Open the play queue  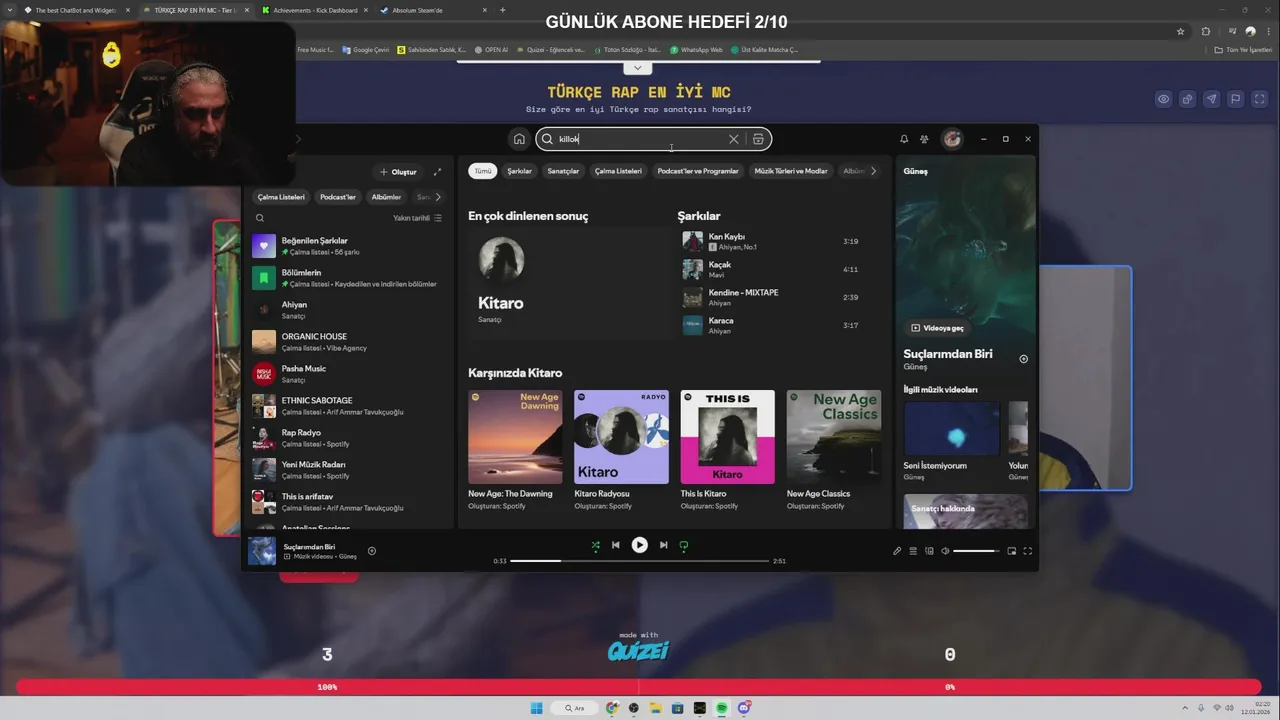(913, 551)
